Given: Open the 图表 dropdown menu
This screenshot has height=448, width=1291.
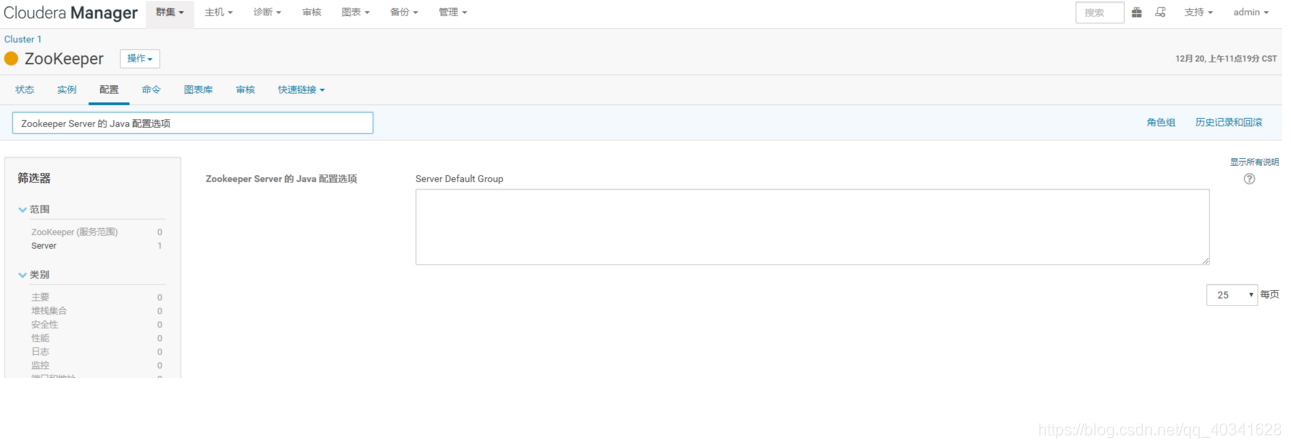Looking at the screenshot, I should (x=355, y=12).
